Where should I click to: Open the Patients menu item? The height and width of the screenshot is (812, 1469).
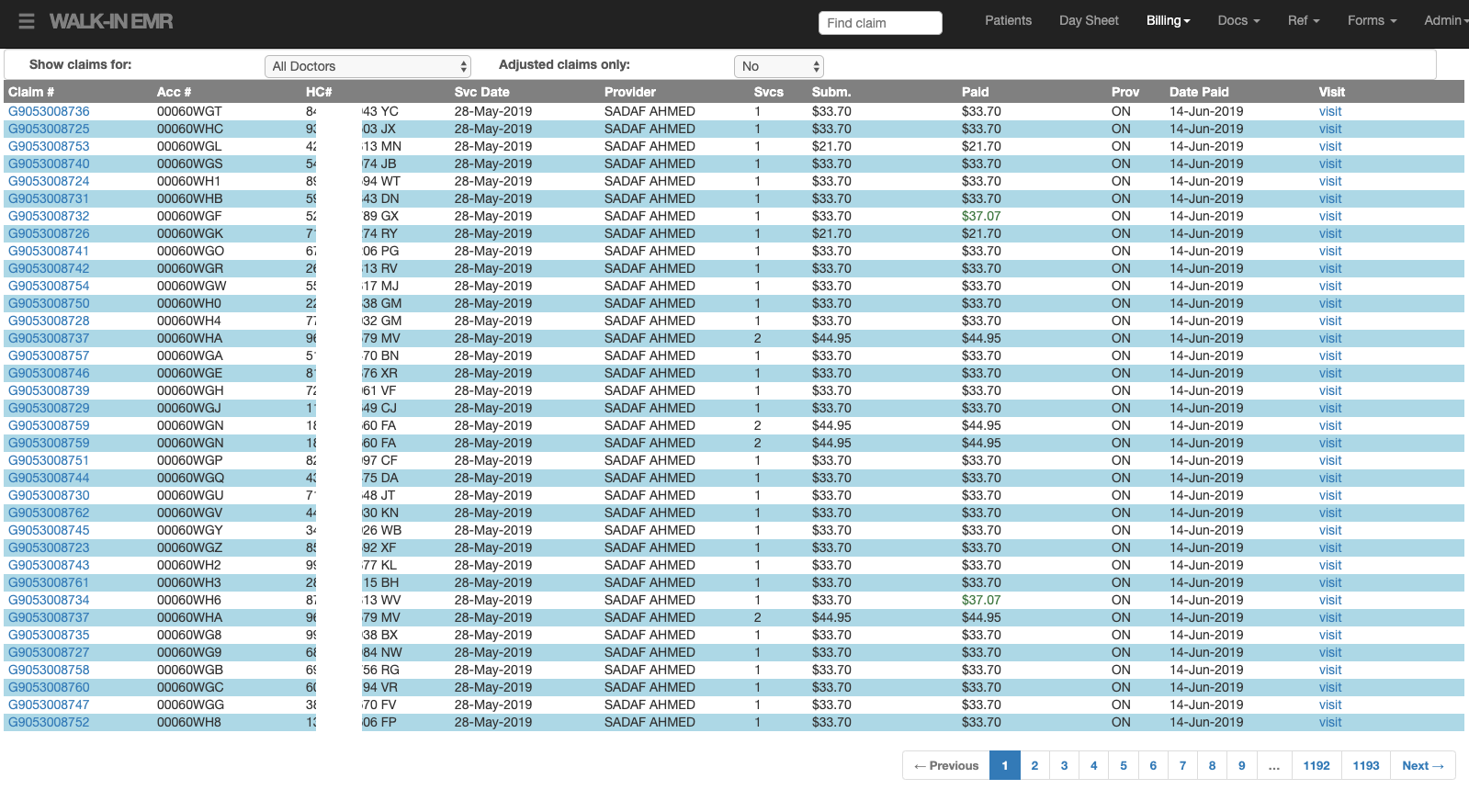pyautogui.click(x=1008, y=20)
